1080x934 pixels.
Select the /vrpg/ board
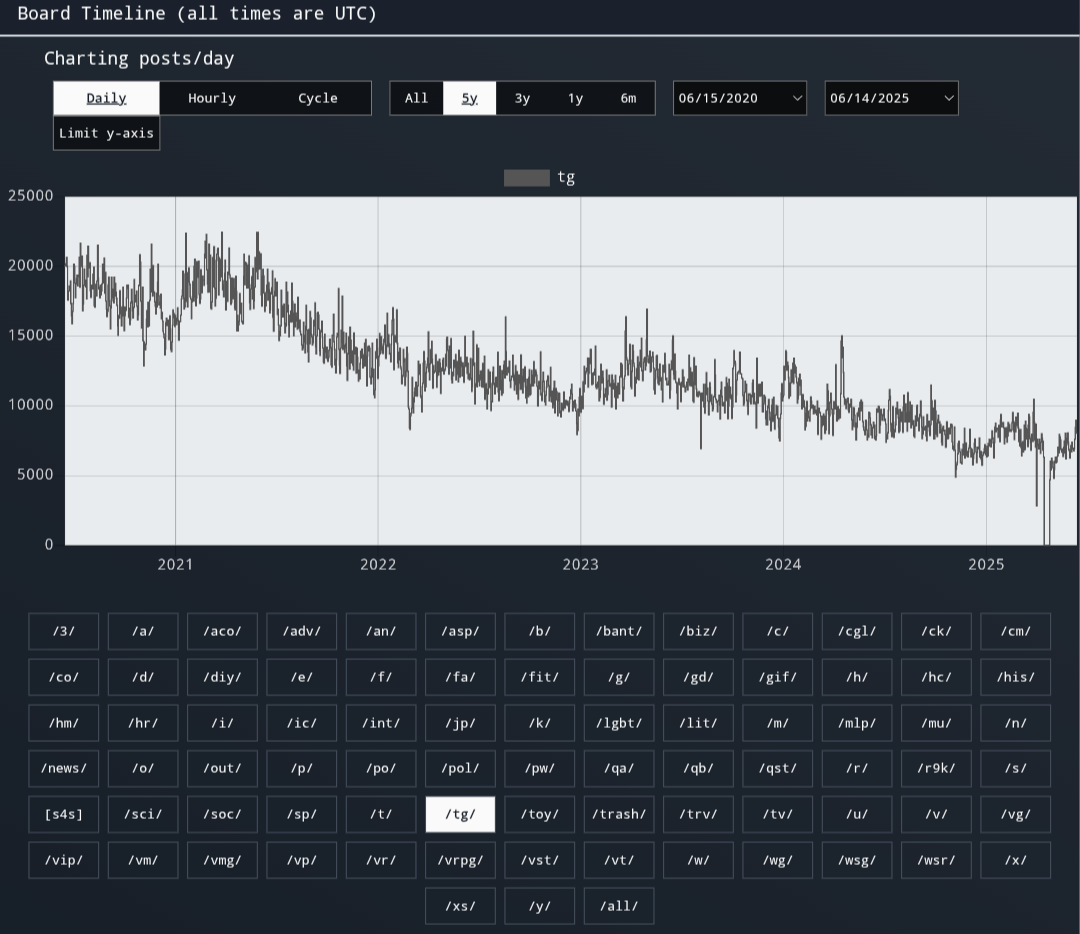point(460,860)
